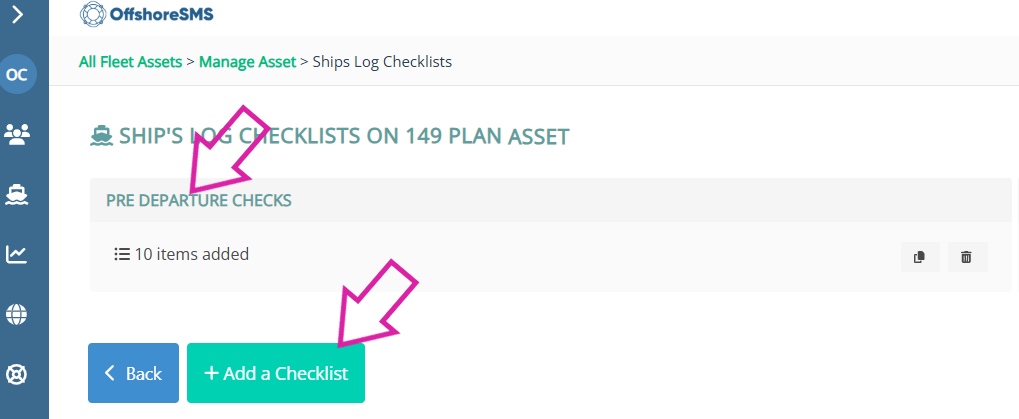Click the Add a Checklist button

click(275, 373)
